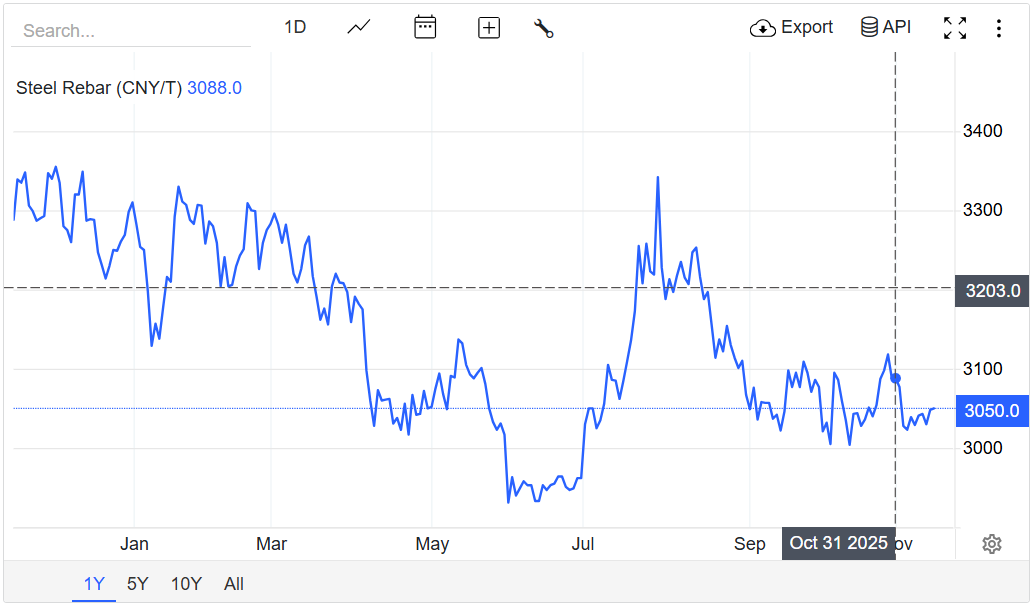
Task: Select the All time range tab
Action: click(x=234, y=584)
